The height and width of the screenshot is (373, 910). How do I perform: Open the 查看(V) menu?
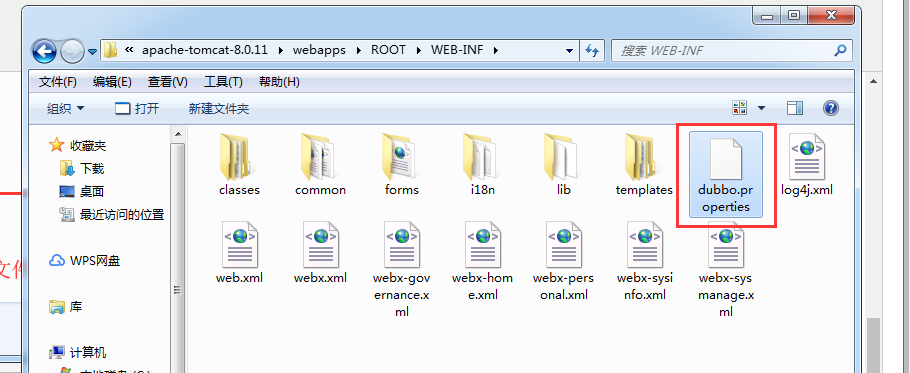[x=168, y=82]
